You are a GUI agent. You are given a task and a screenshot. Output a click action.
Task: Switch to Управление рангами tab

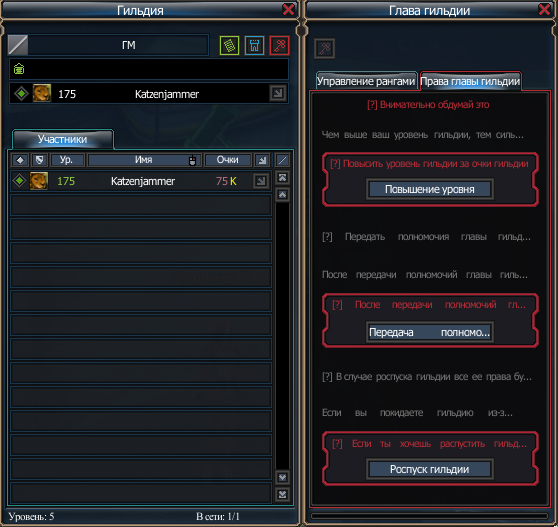(366, 81)
